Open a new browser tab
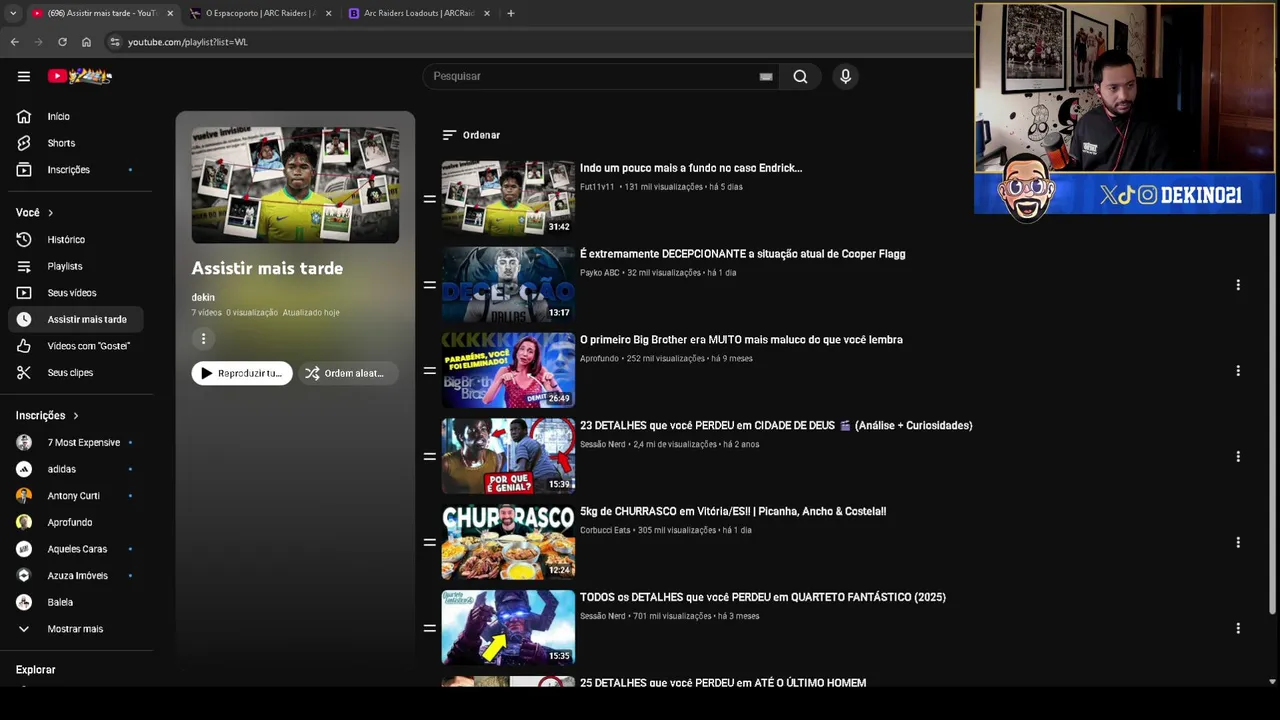This screenshot has width=1280, height=720. (511, 13)
